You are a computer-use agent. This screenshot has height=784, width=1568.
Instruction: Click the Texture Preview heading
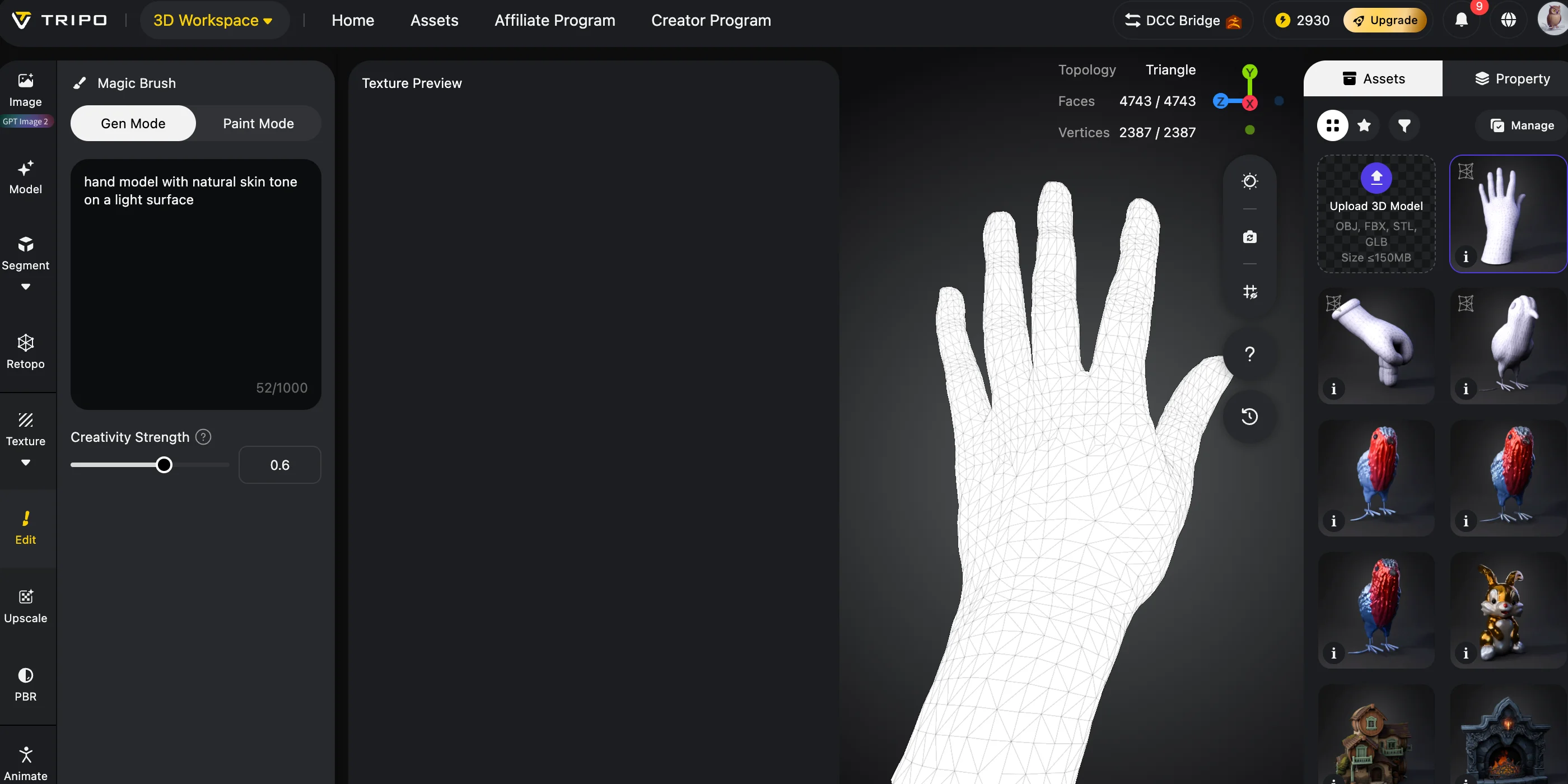pos(412,83)
